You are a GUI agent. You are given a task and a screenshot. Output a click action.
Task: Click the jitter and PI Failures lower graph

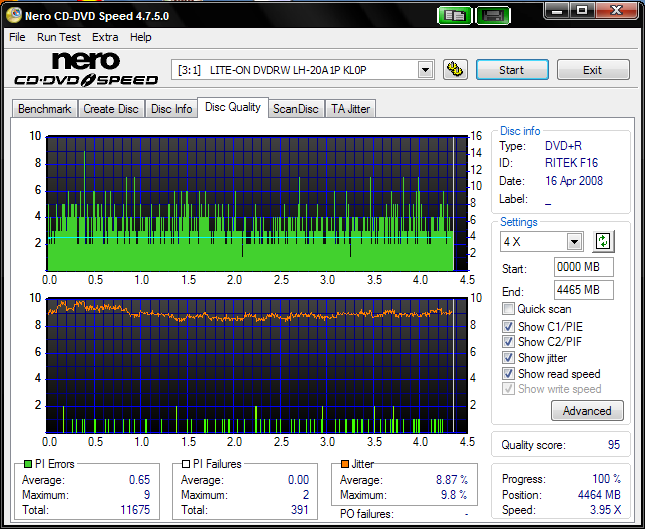[257, 365]
